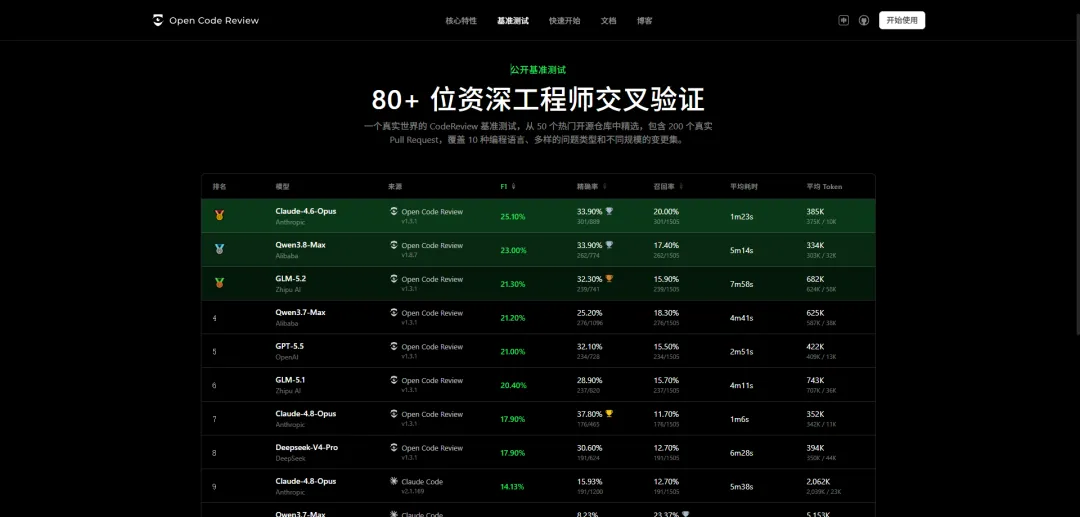Sort by the 召回率 column arrow
Viewport: 1080px width, 517px height.
(681, 187)
